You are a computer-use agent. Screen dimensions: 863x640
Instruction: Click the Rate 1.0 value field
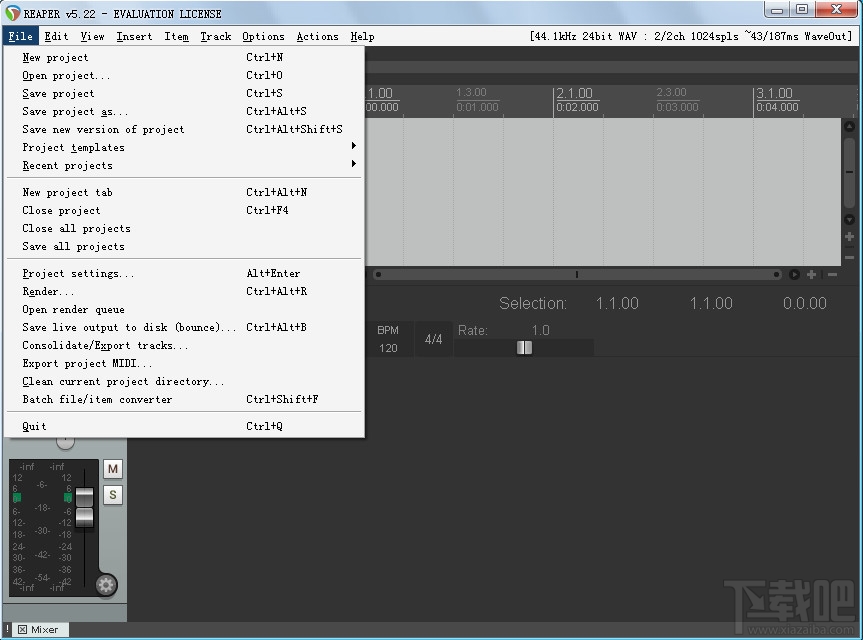click(x=540, y=330)
